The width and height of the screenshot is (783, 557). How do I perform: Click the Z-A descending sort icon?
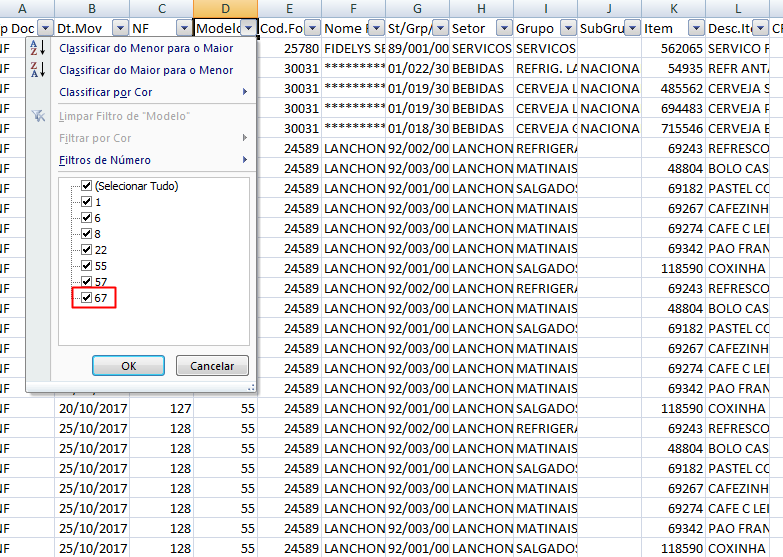(37, 70)
